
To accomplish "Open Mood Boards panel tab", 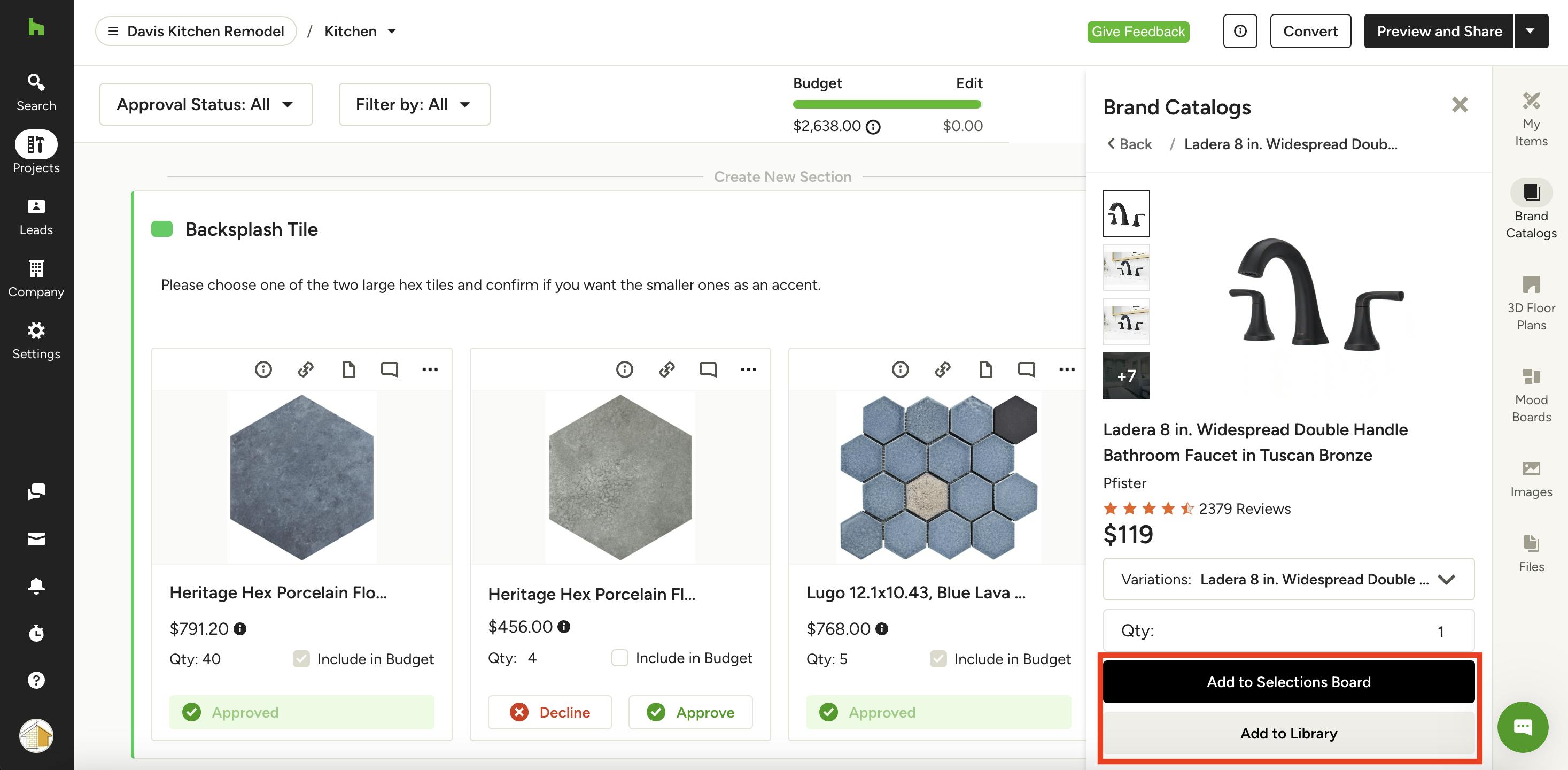I will pos(1531,395).
